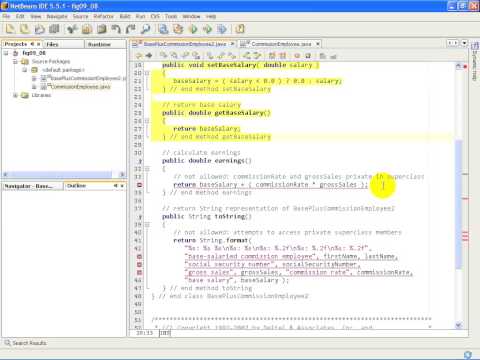Image resolution: width=480 pixels, height=360 pixels.
Task: Click the error marker beside social security line
Action: click(139, 264)
